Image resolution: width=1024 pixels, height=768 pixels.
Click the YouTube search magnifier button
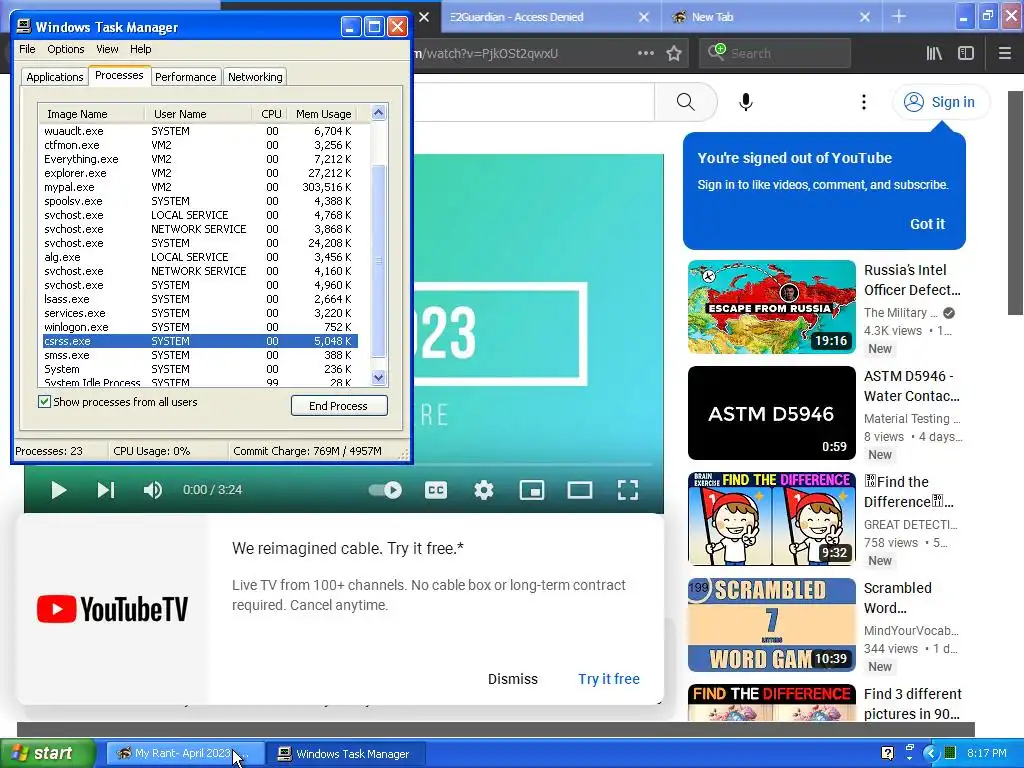686,102
